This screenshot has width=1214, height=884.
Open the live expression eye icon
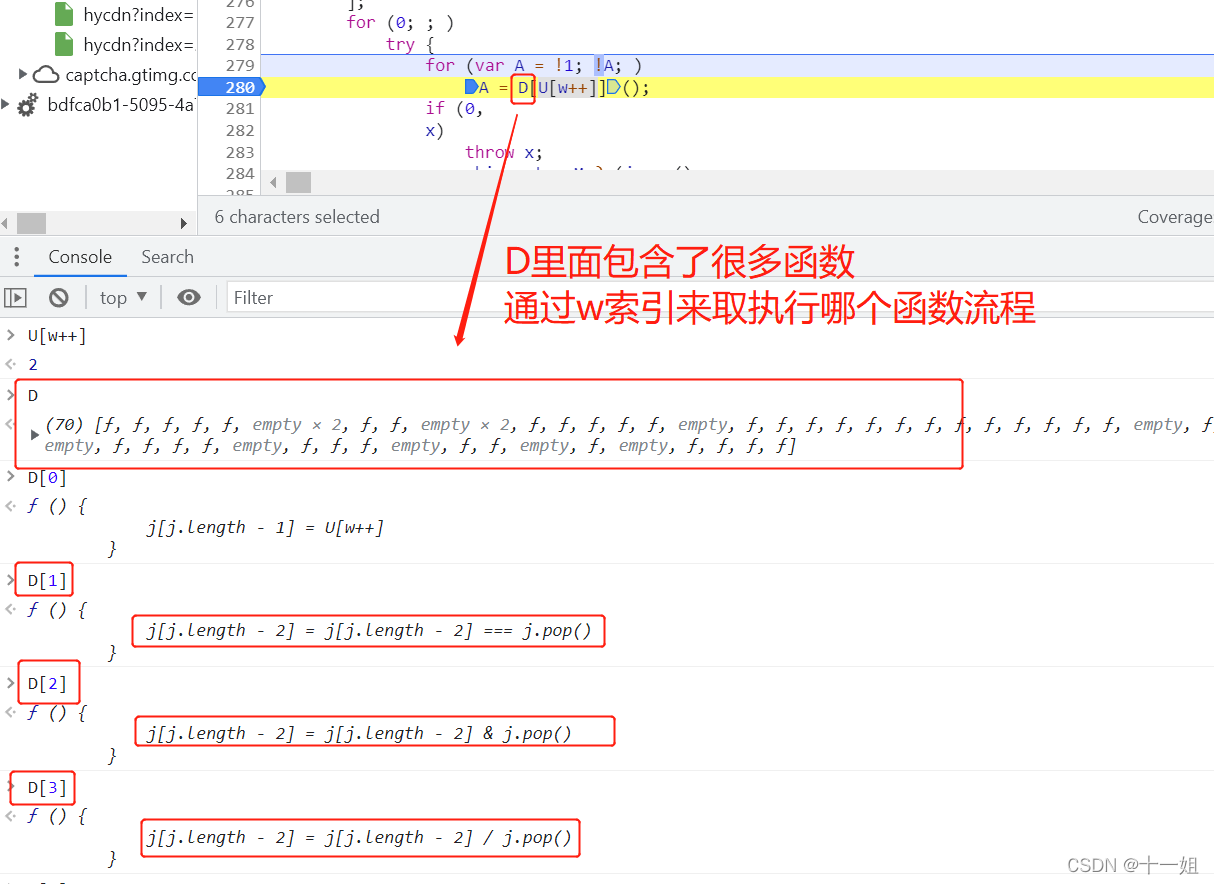[189, 297]
